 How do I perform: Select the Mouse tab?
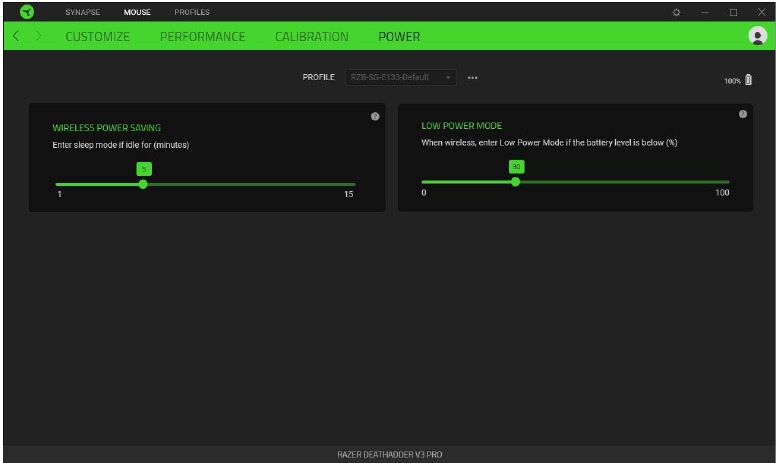[137, 12]
